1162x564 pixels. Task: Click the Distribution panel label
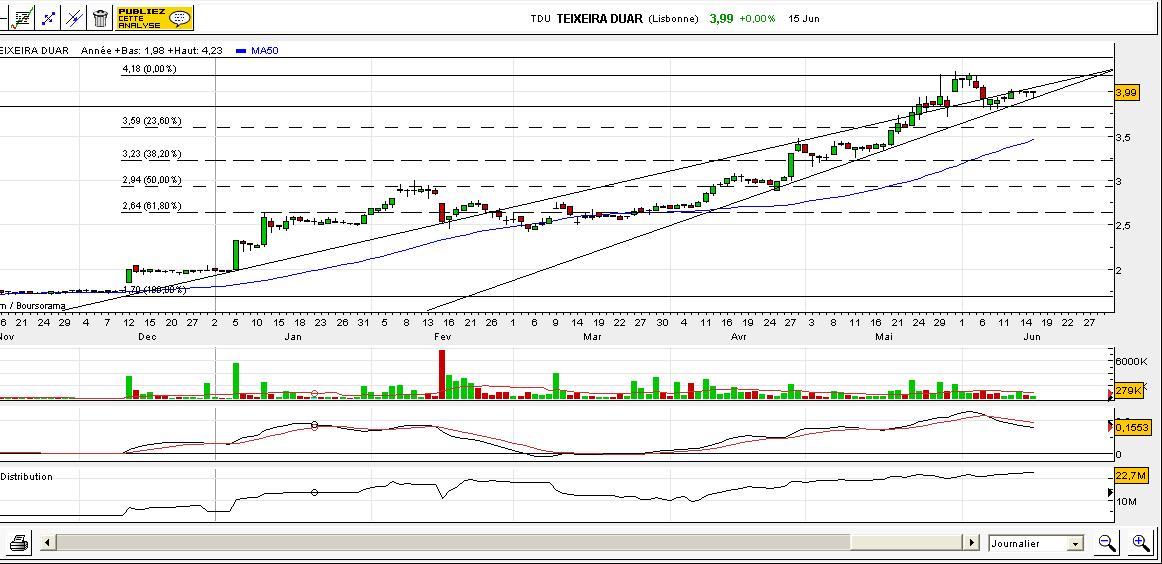tap(27, 477)
